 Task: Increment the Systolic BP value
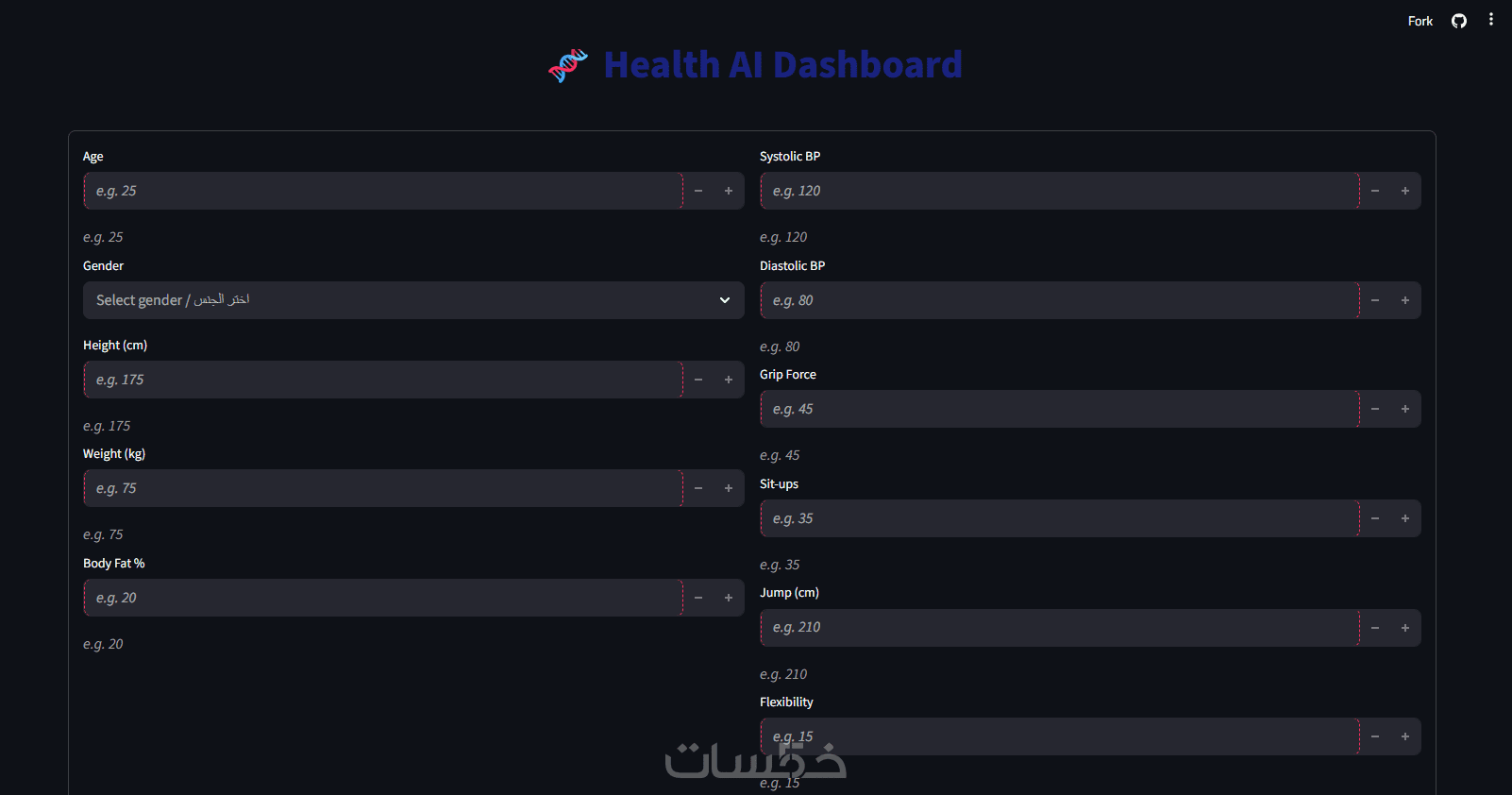[1405, 191]
